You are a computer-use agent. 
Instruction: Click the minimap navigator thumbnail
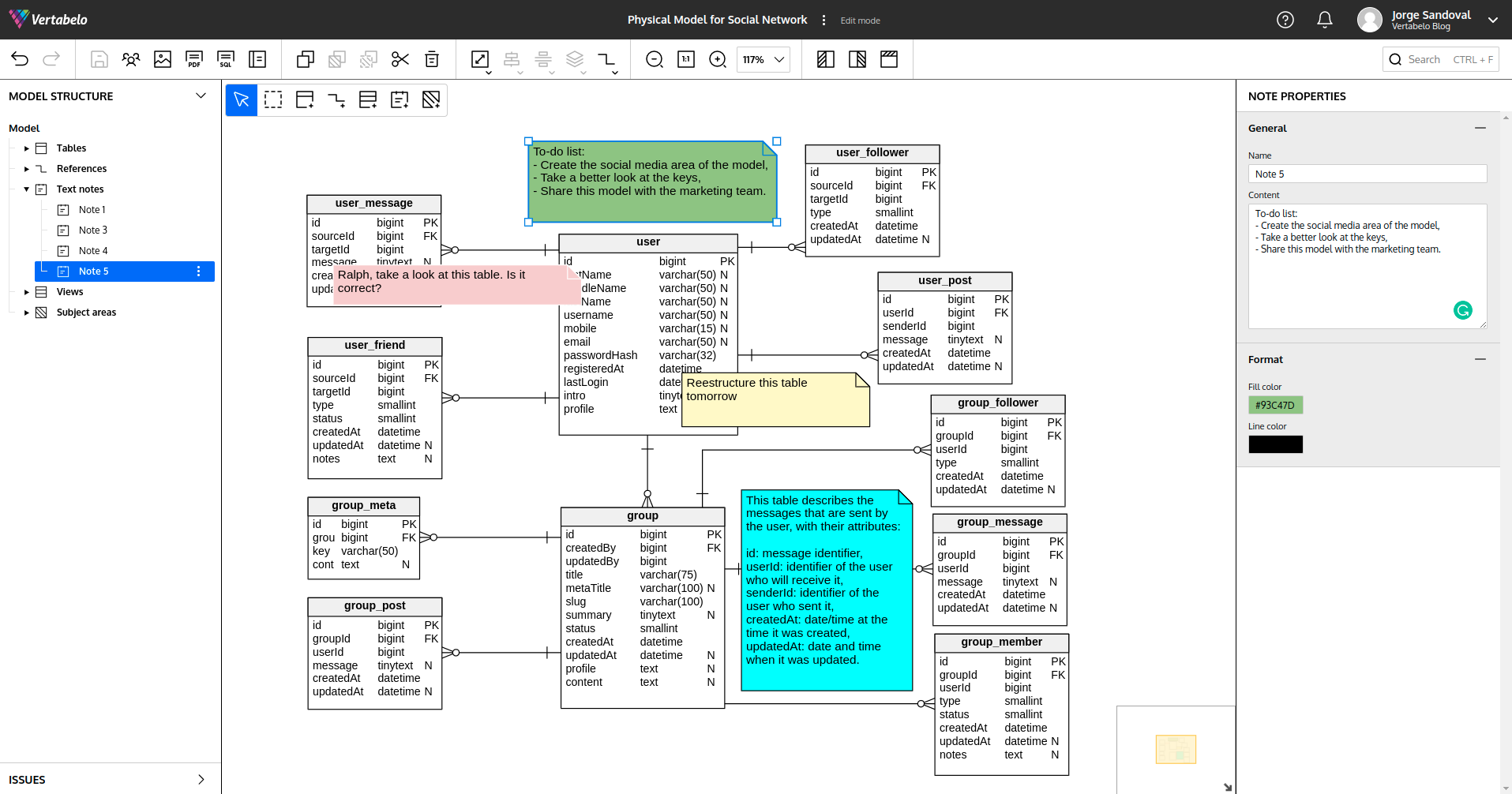[1176, 749]
